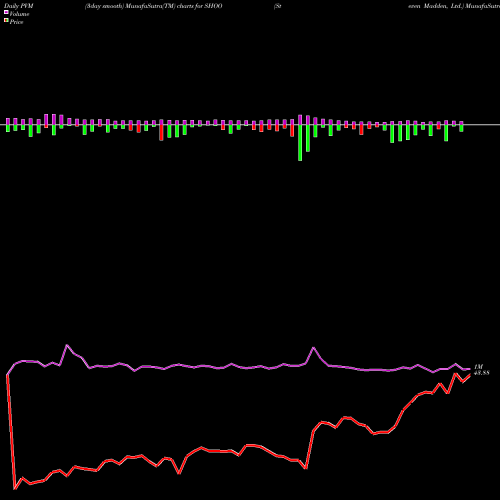Click the 'Daily PVM' chart title text
500x500 pixels.
[19, 6]
